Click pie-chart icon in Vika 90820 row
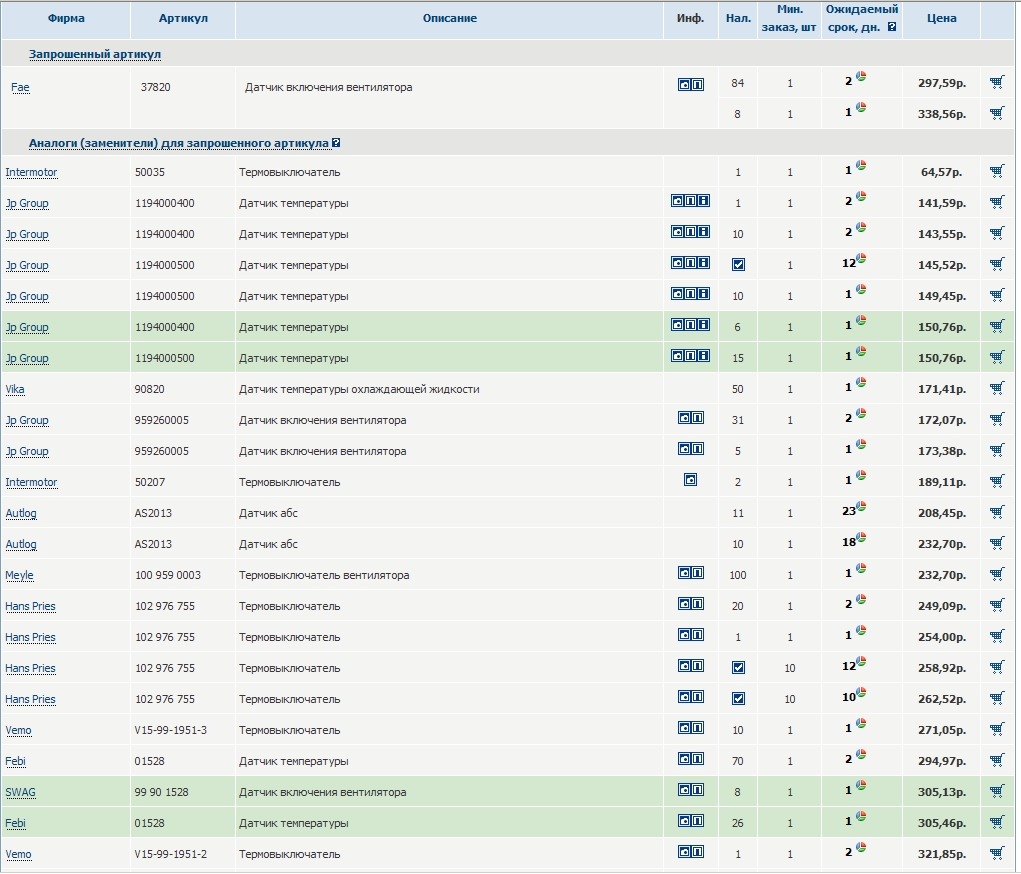This screenshot has height=874, width=1021. (x=861, y=382)
